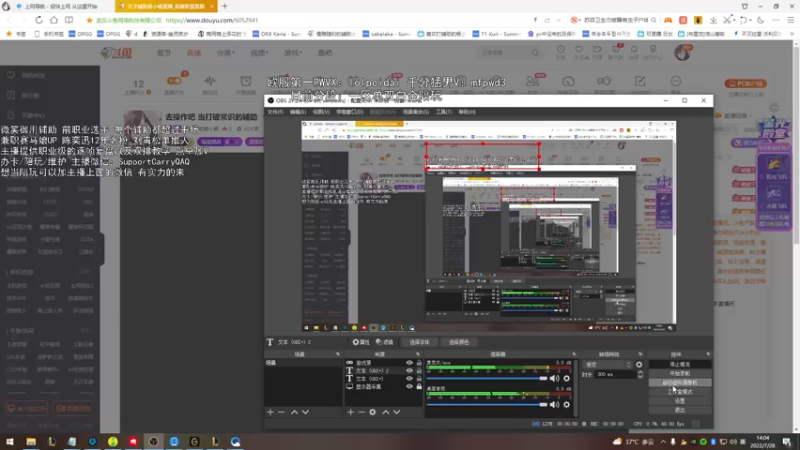Click the 滤镜 filters button in source toolbar

[x=385, y=342]
